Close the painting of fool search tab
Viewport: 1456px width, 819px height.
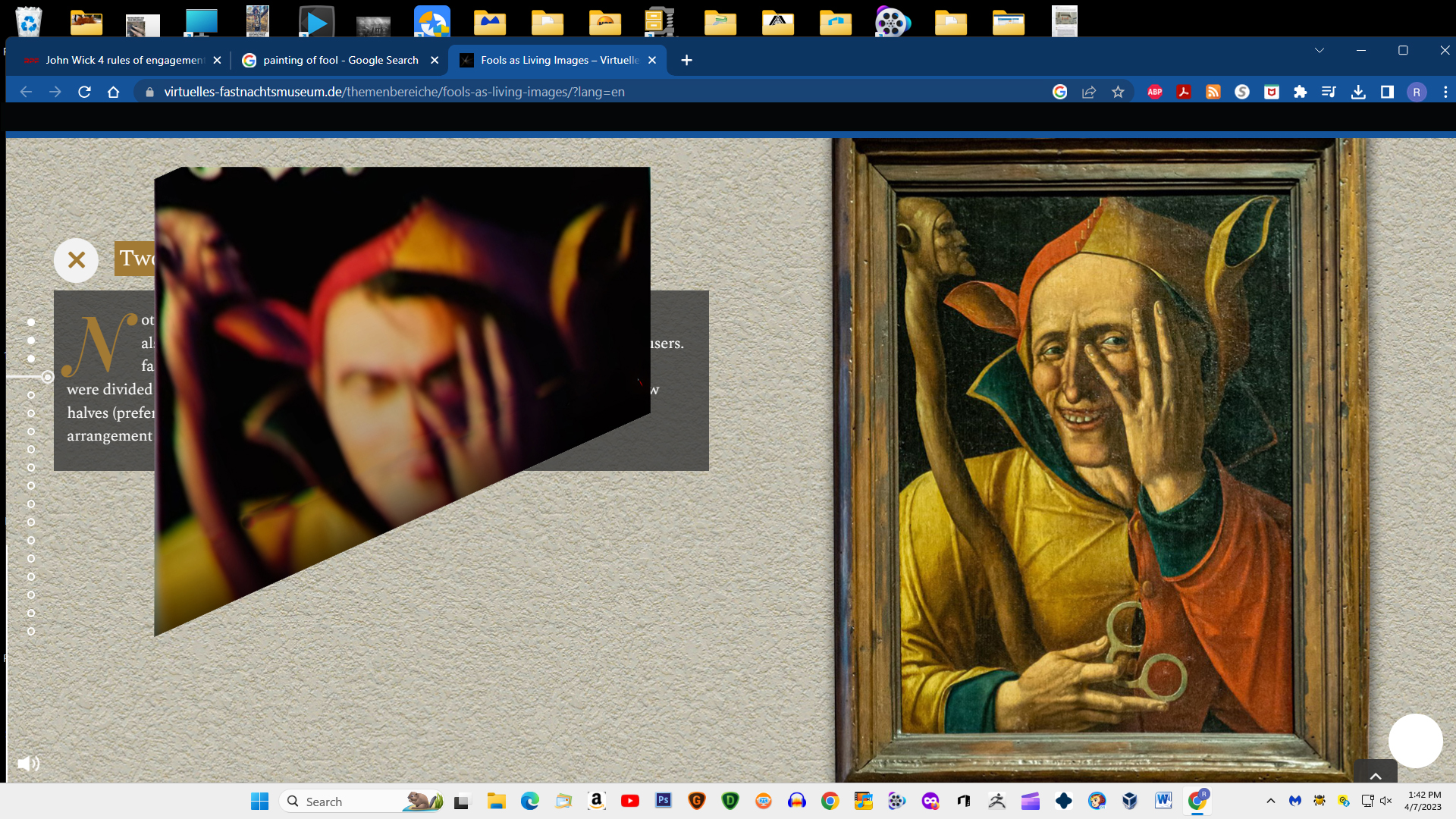435,60
